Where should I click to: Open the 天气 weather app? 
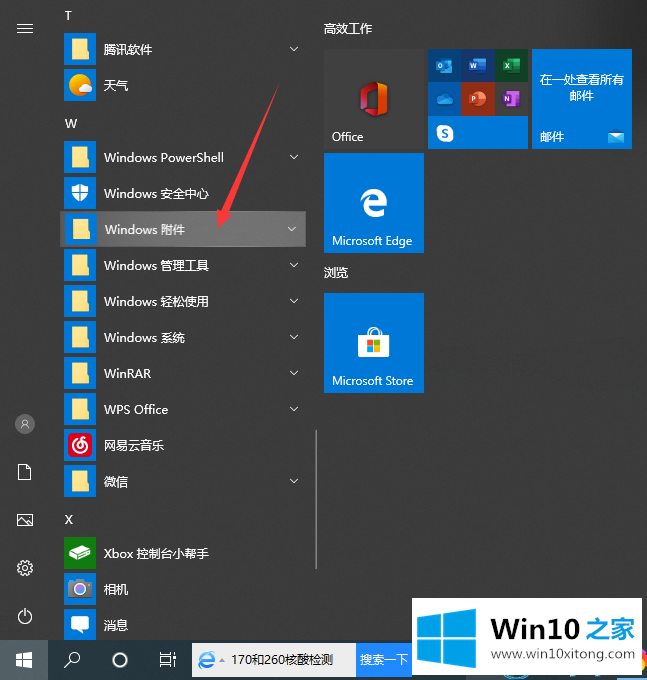point(184,85)
